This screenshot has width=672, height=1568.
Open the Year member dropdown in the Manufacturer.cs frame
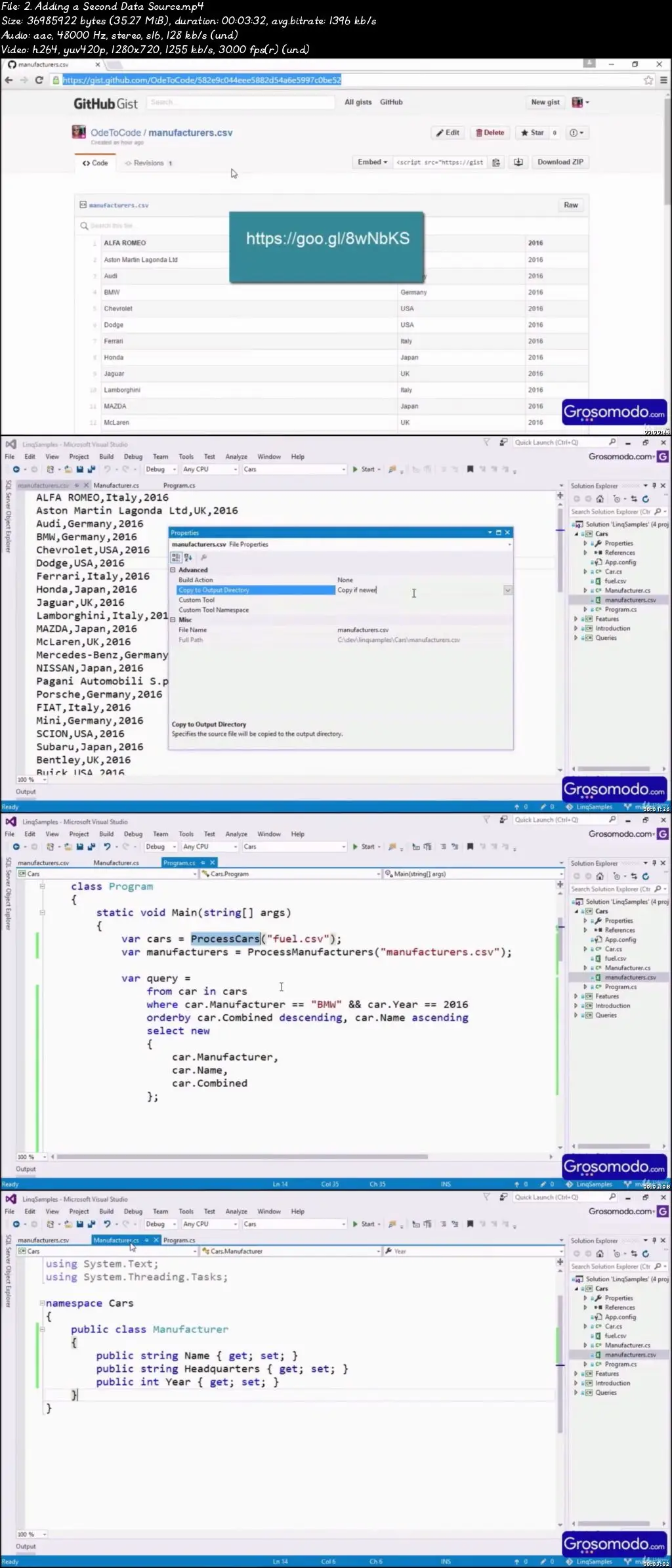point(472,1251)
